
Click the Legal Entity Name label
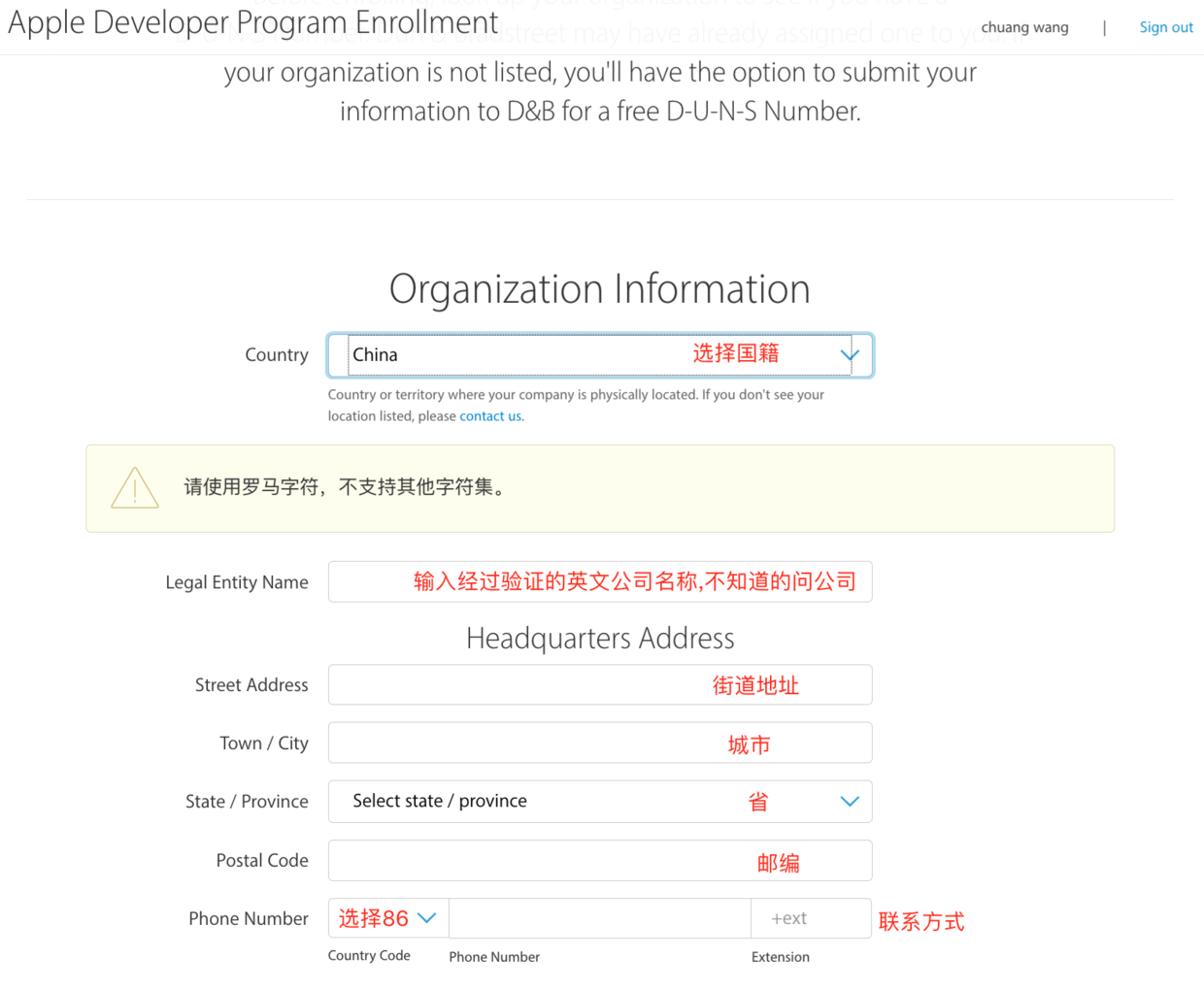[237, 582]
